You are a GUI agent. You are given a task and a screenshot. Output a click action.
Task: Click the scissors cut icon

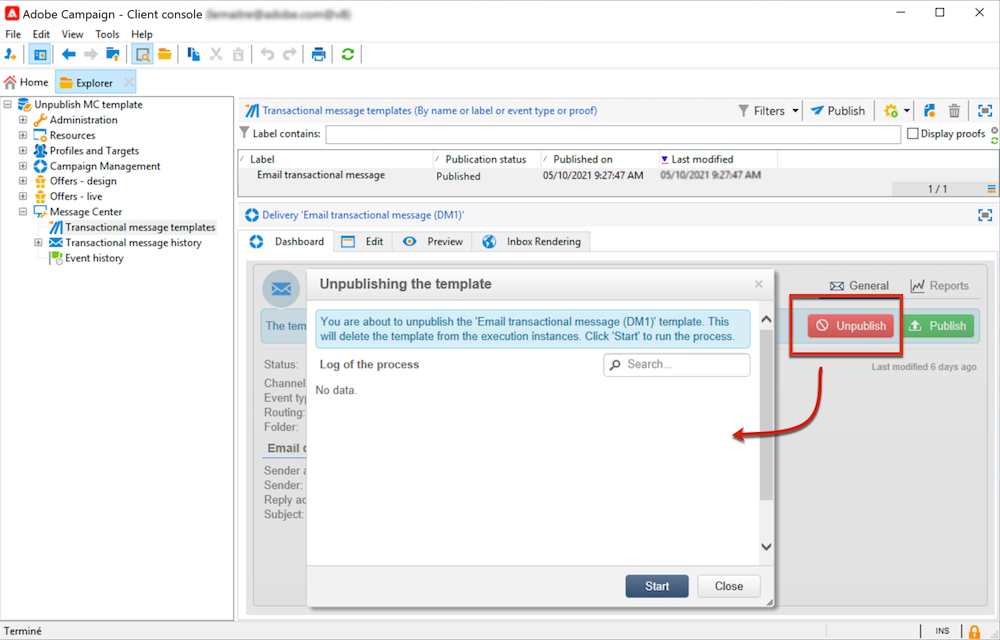[216, 55]
